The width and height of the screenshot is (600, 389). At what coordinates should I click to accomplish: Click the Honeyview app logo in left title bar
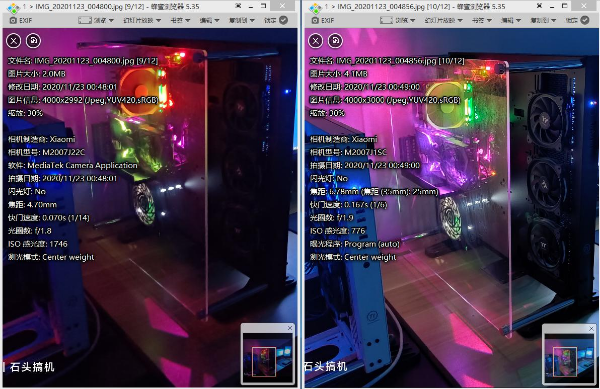tap(13, 7)
